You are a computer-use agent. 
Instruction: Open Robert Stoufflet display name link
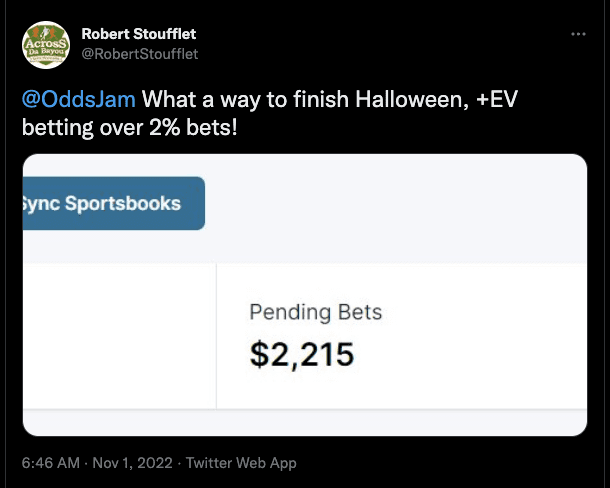(x=138, y=34)
